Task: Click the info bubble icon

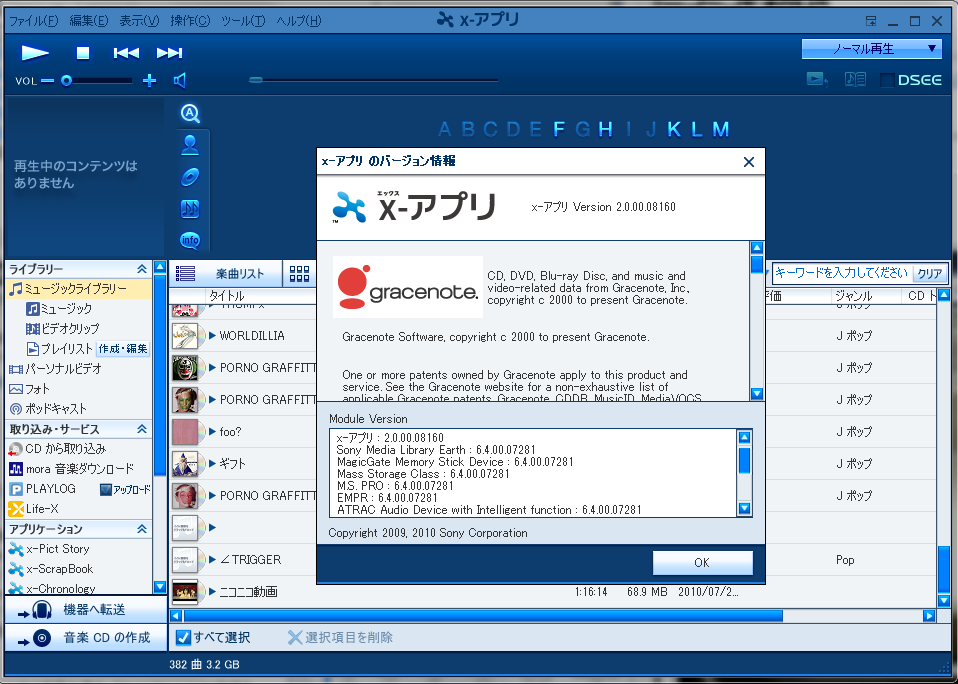Action: [x=190, y=240]
